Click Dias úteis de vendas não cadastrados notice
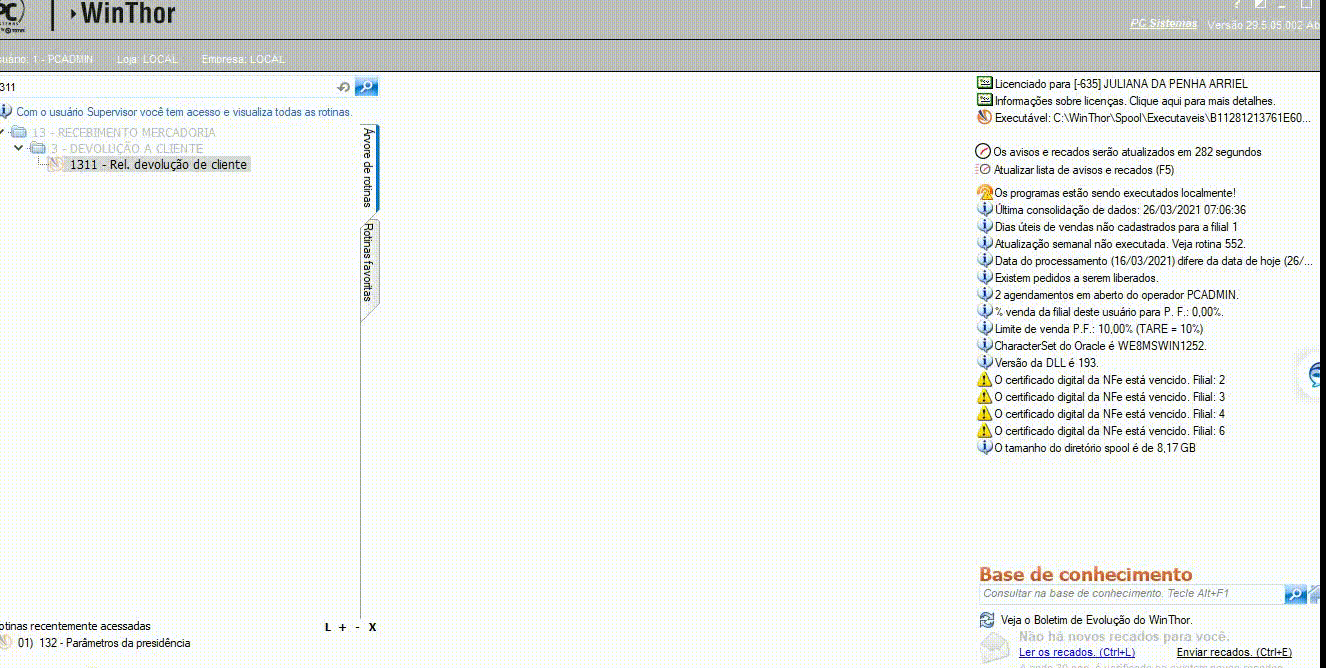This screenshot has height=668, width=1326. point(1116,227)
